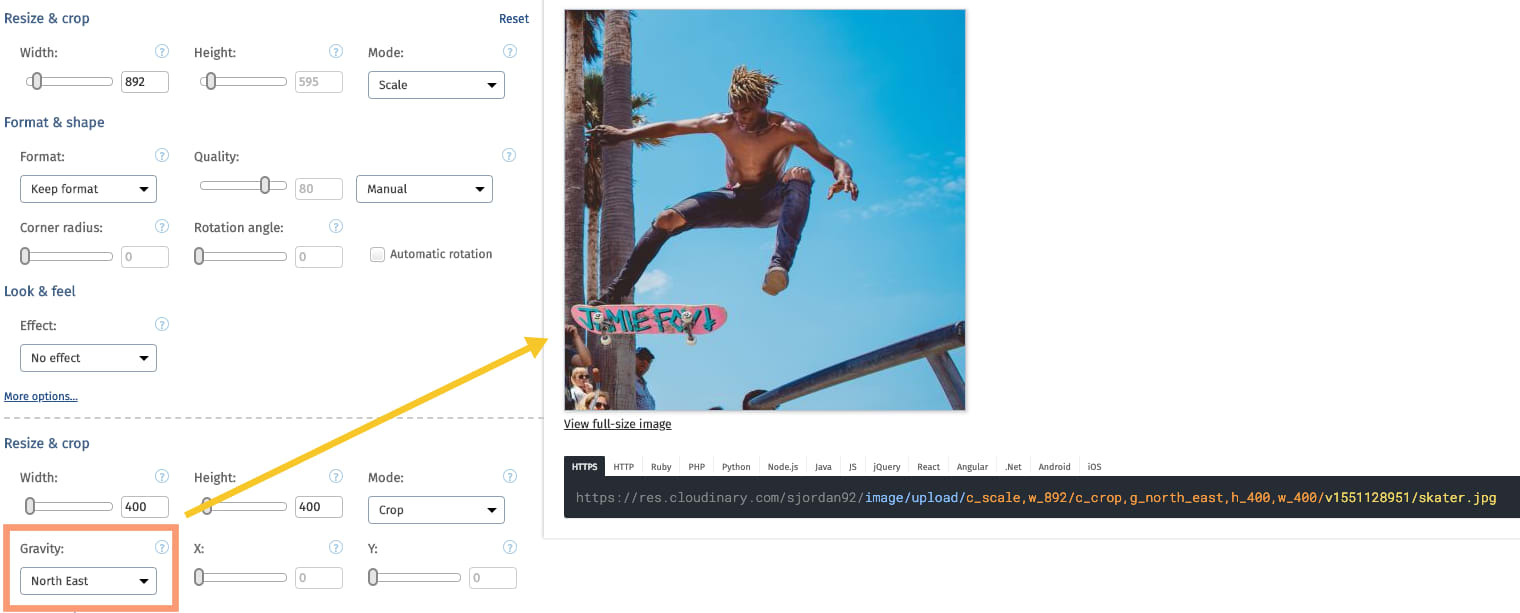Open the Gravity dropdown showing North East

click(88, 581)
